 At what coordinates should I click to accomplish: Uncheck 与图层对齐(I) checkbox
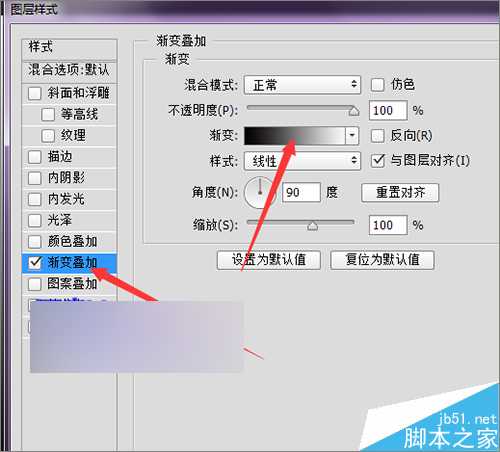coord(378,161)
